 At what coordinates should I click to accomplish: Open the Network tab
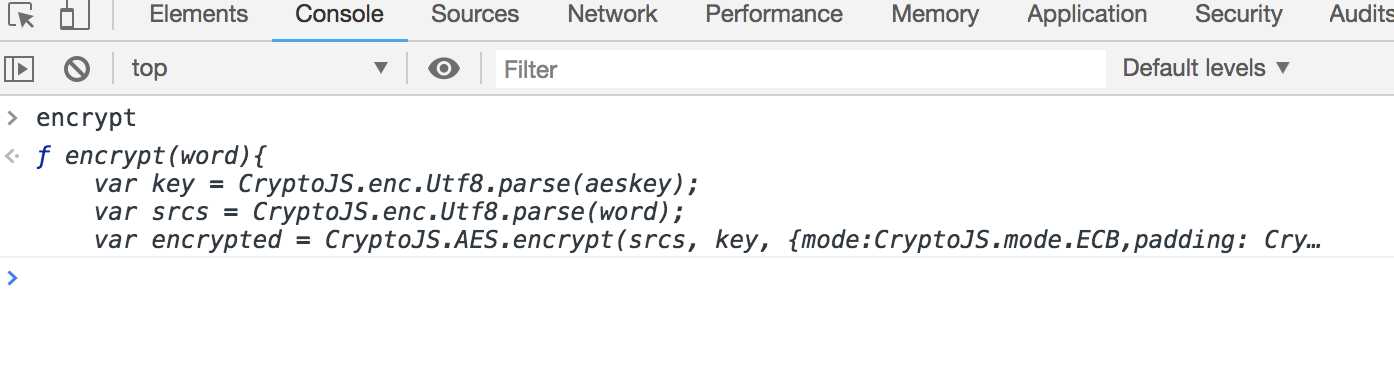[612, 15]
